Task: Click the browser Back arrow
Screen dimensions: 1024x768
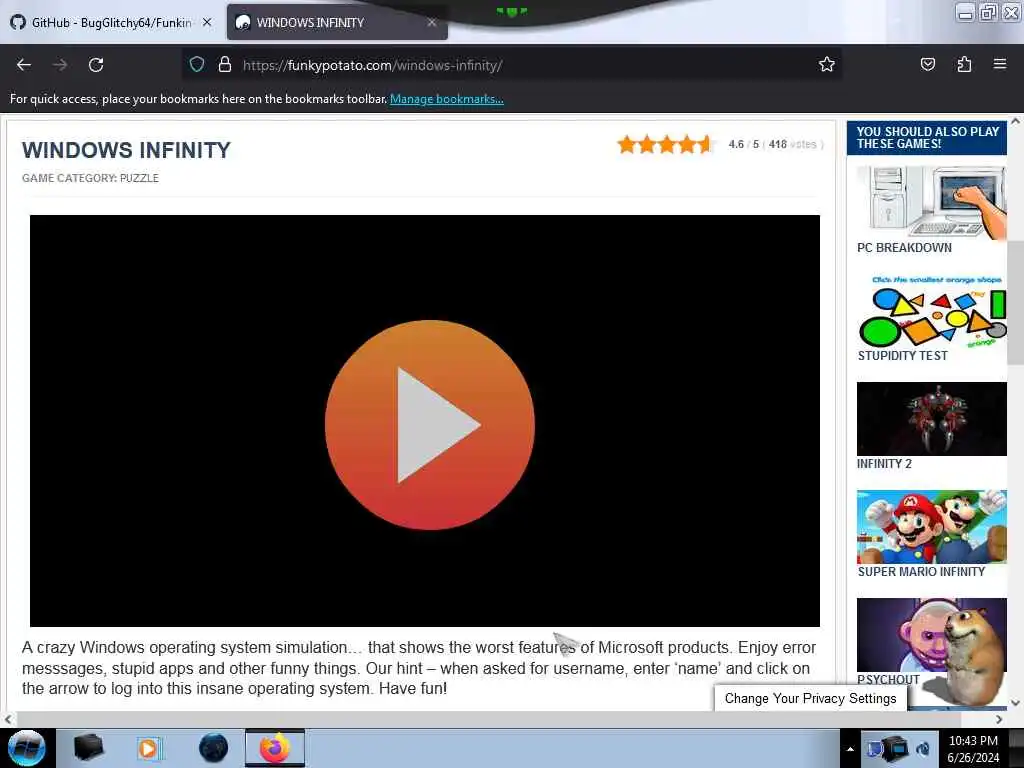Action: pos(24,65)
